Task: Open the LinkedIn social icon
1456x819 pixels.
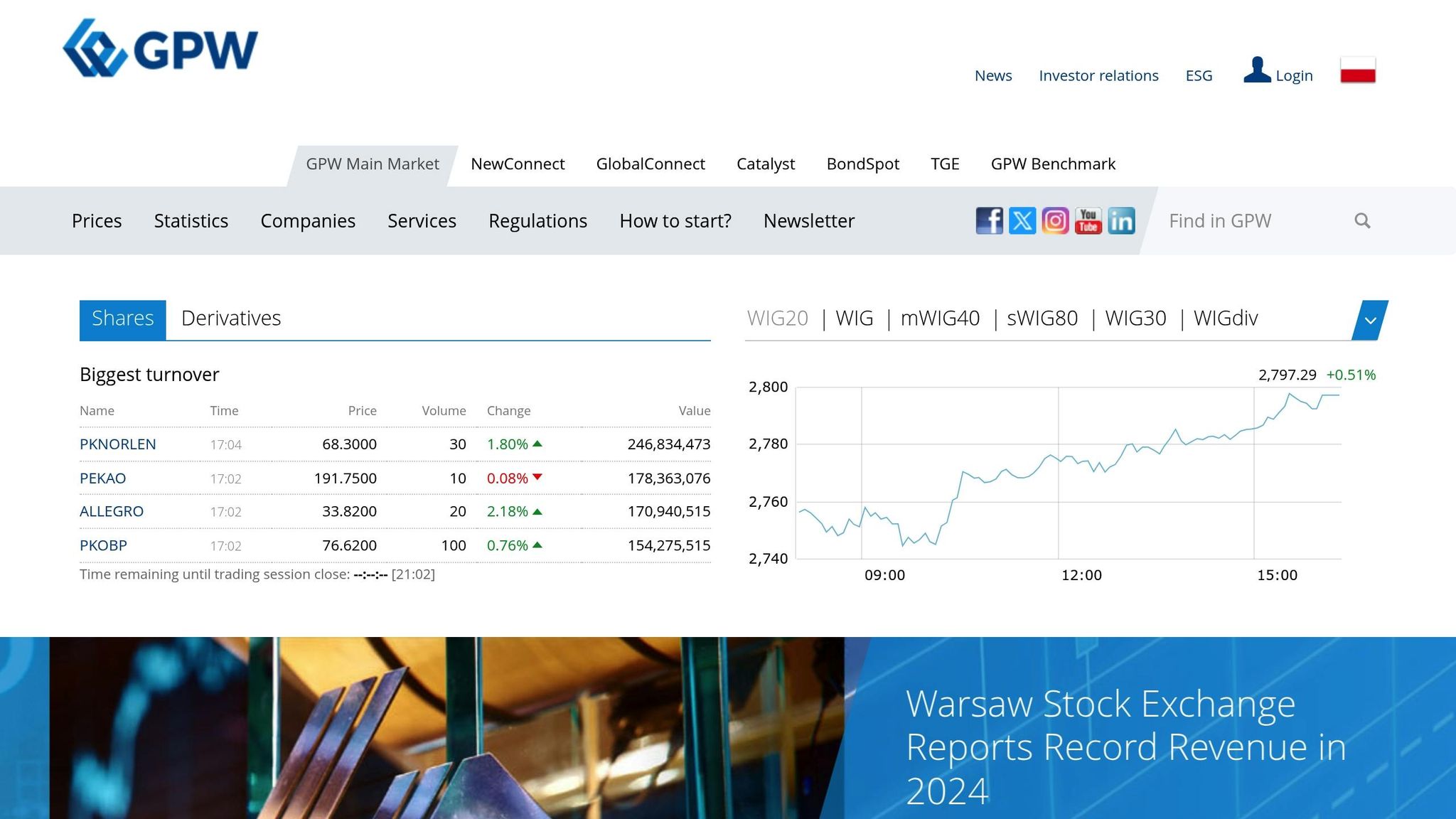Action: click(x=1121, y=220)
